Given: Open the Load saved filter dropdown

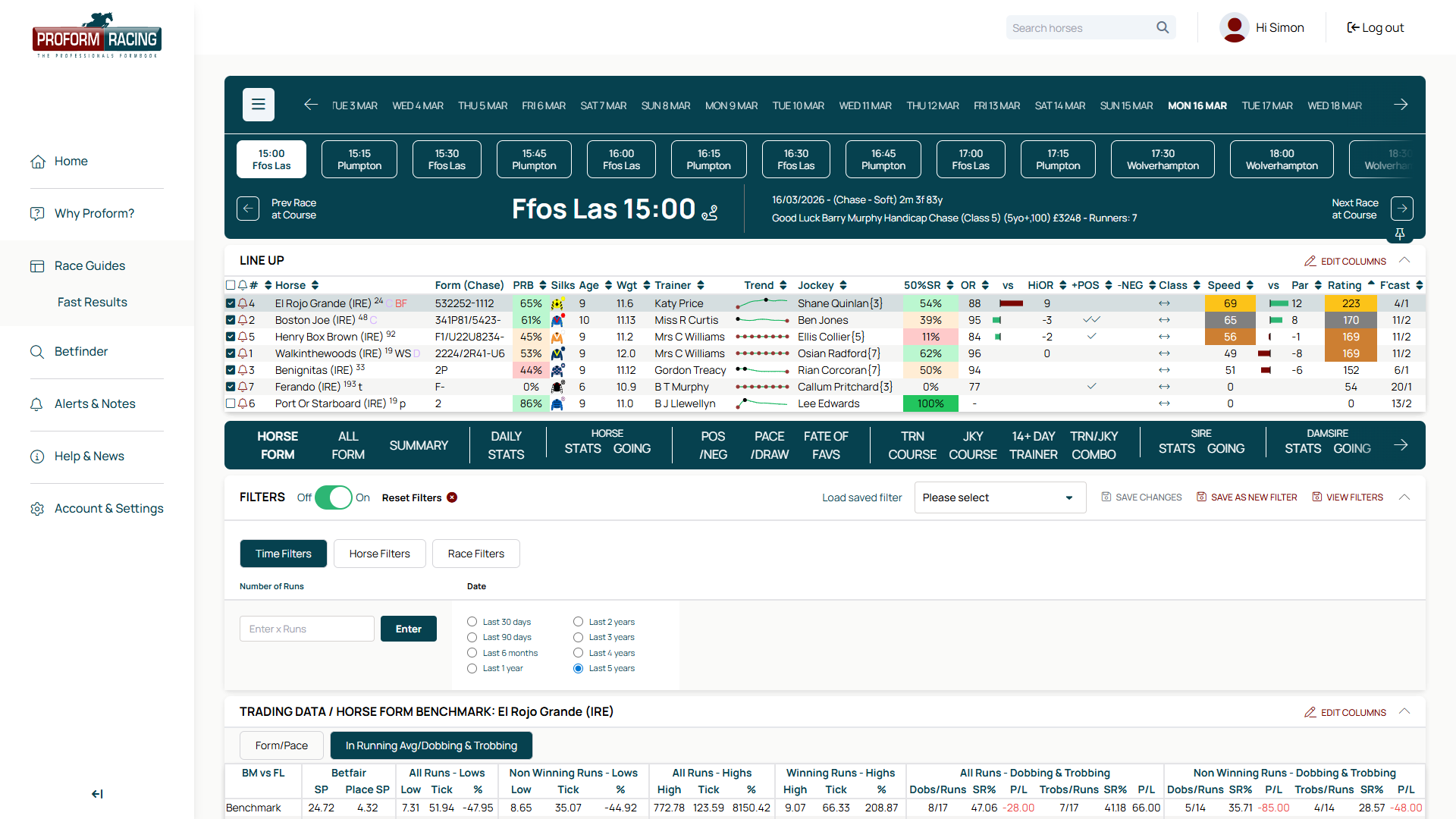Looking at the screenshot, I should click(x=999, y=497).
